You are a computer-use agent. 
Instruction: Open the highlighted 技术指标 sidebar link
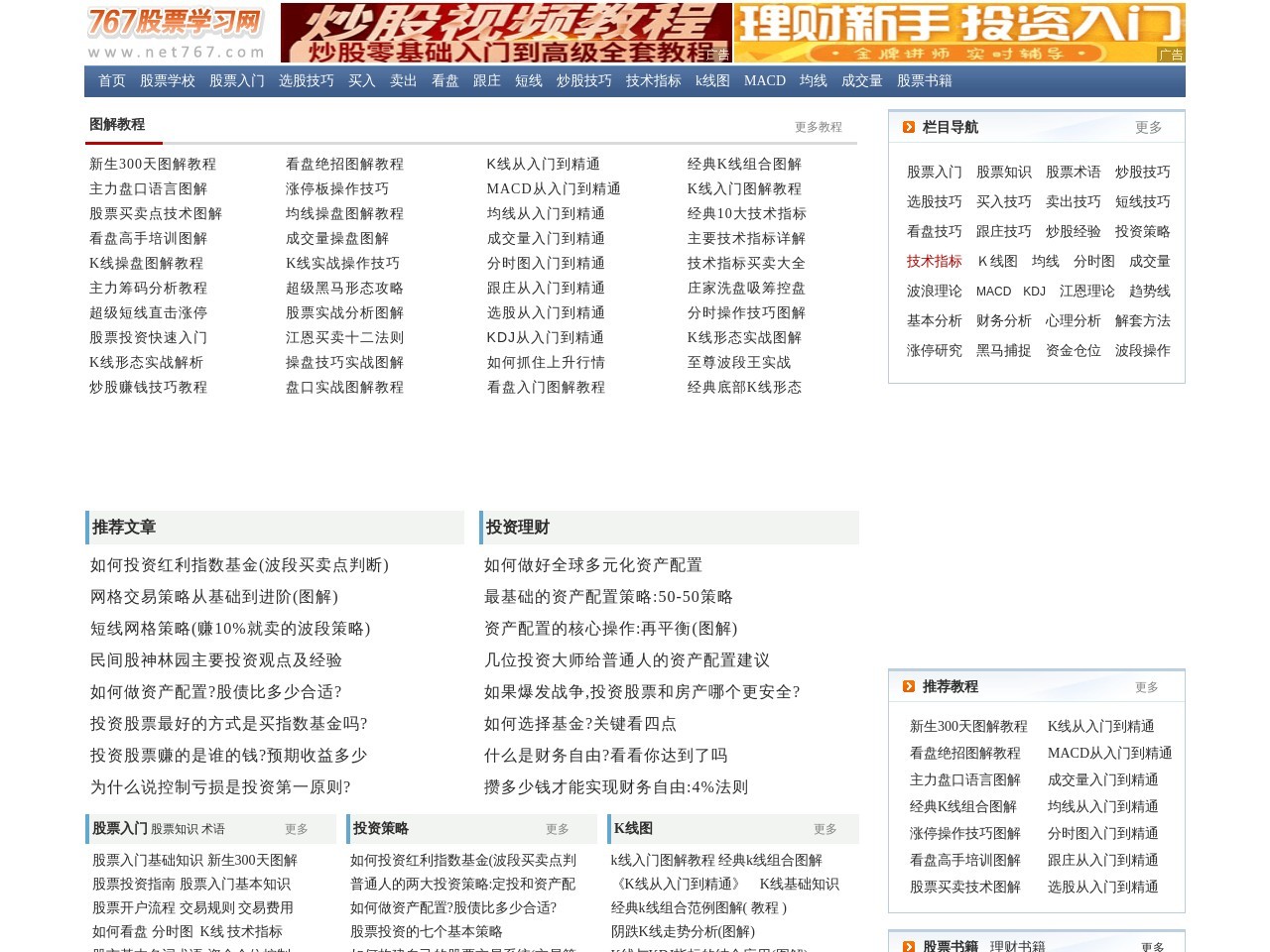click(x=934, y=261)
